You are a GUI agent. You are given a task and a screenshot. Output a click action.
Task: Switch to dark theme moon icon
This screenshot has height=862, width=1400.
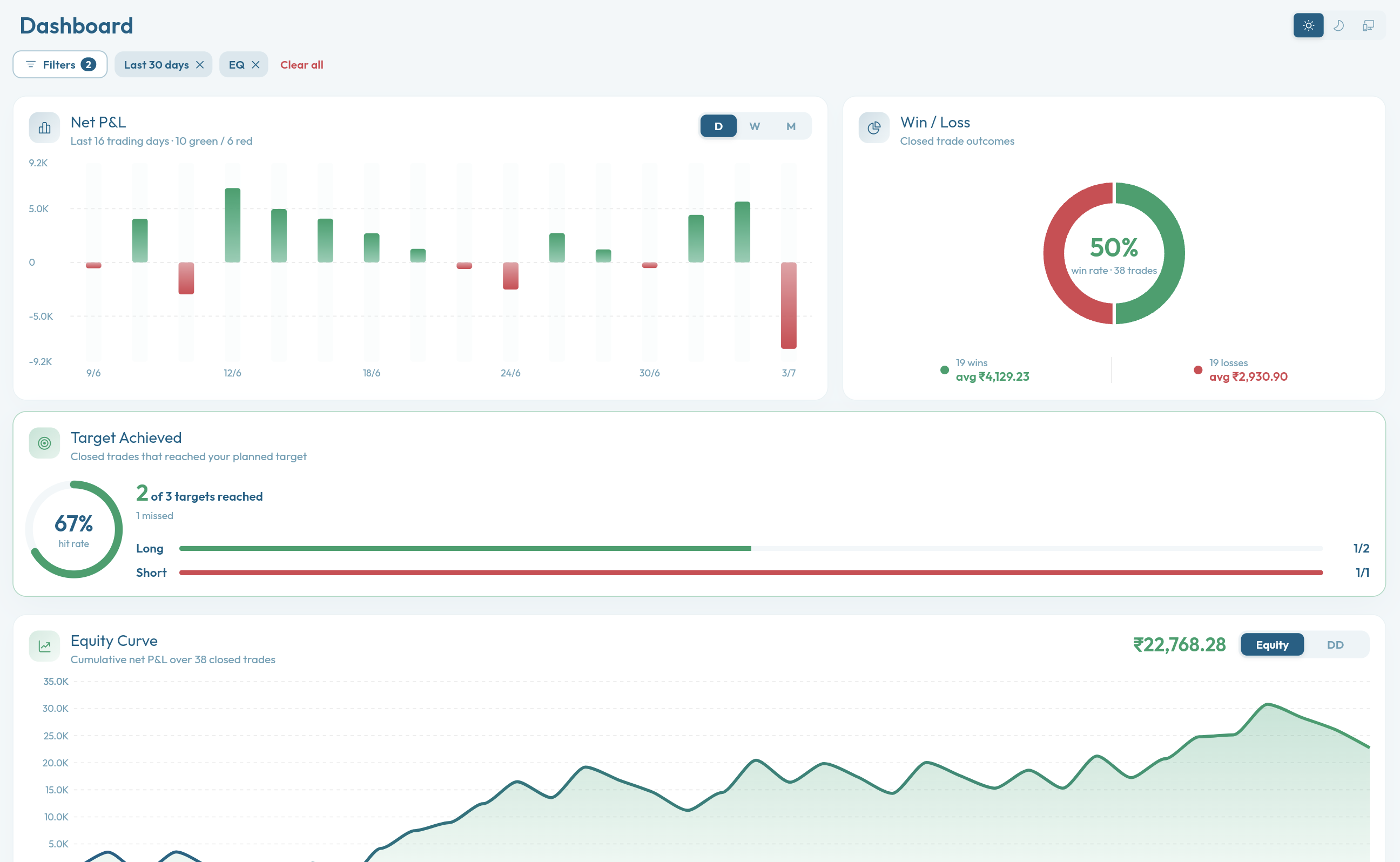click(x=1338, y=26)
